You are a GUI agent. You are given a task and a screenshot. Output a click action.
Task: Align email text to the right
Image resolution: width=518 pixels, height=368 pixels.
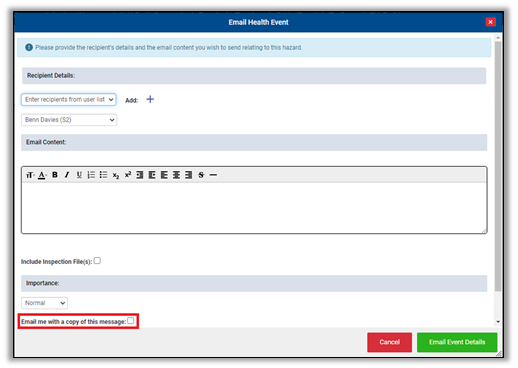(x=188, y=175)
